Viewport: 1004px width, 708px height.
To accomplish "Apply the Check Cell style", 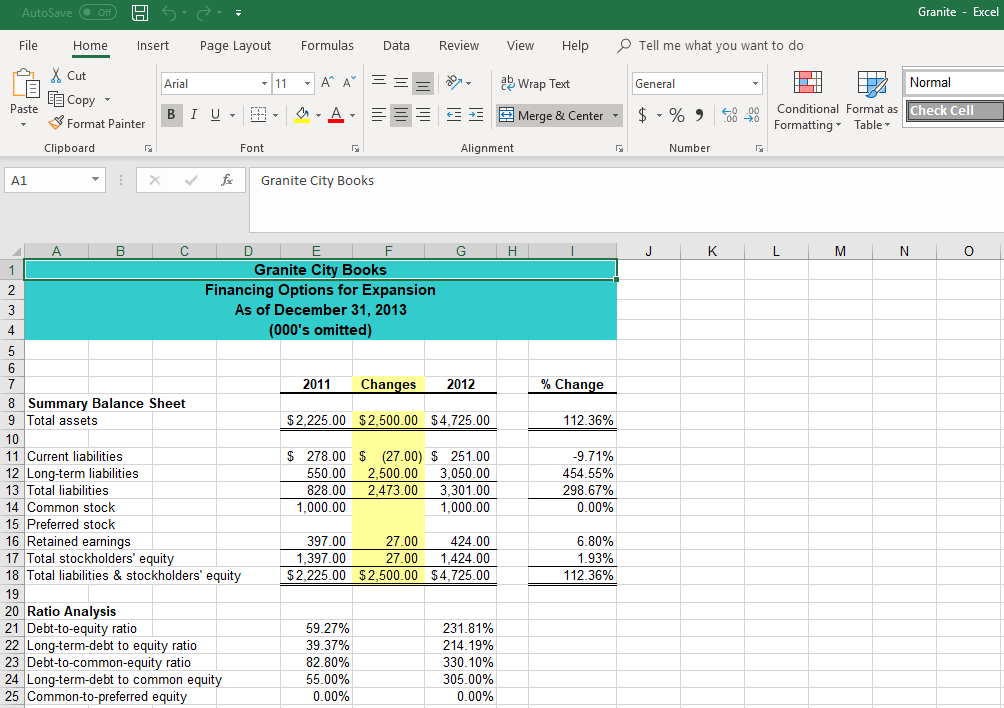I will point(954,110).
